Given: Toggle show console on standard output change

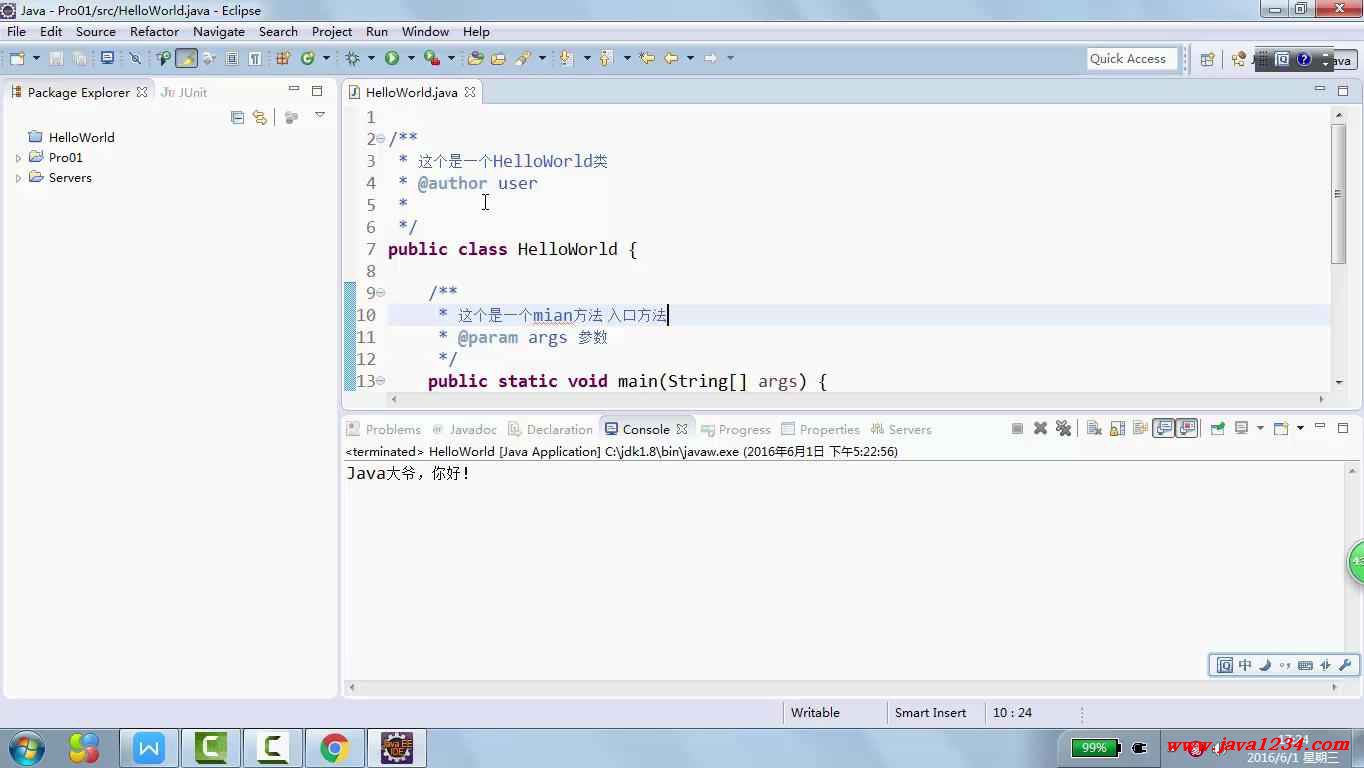Looking at the screenshot, I should 1163,429.
